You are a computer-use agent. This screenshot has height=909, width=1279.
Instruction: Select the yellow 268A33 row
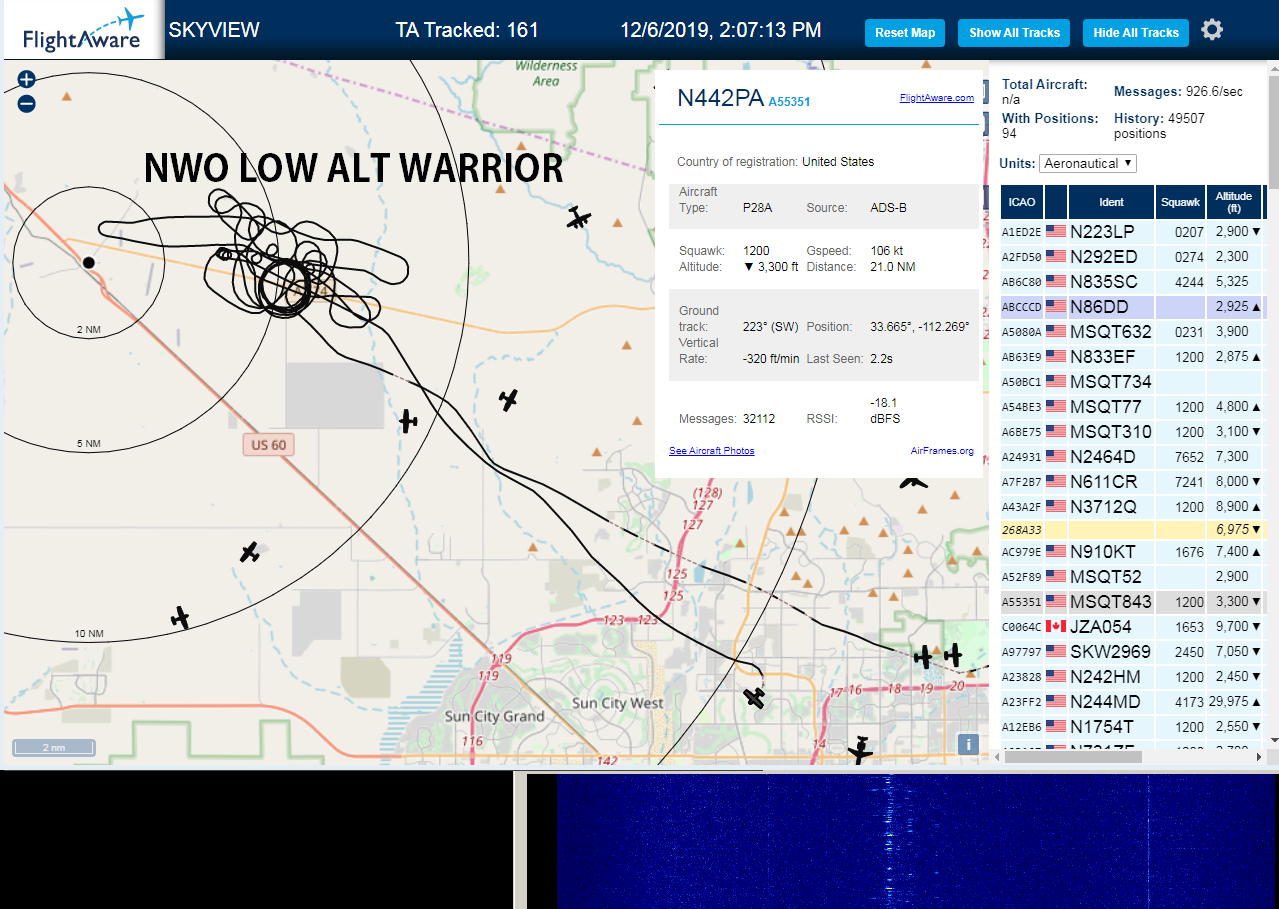pos(1134,529)
